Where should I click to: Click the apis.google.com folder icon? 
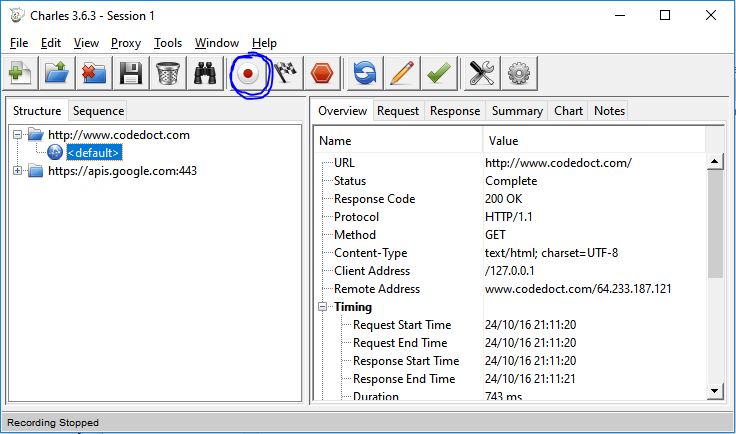36,170
